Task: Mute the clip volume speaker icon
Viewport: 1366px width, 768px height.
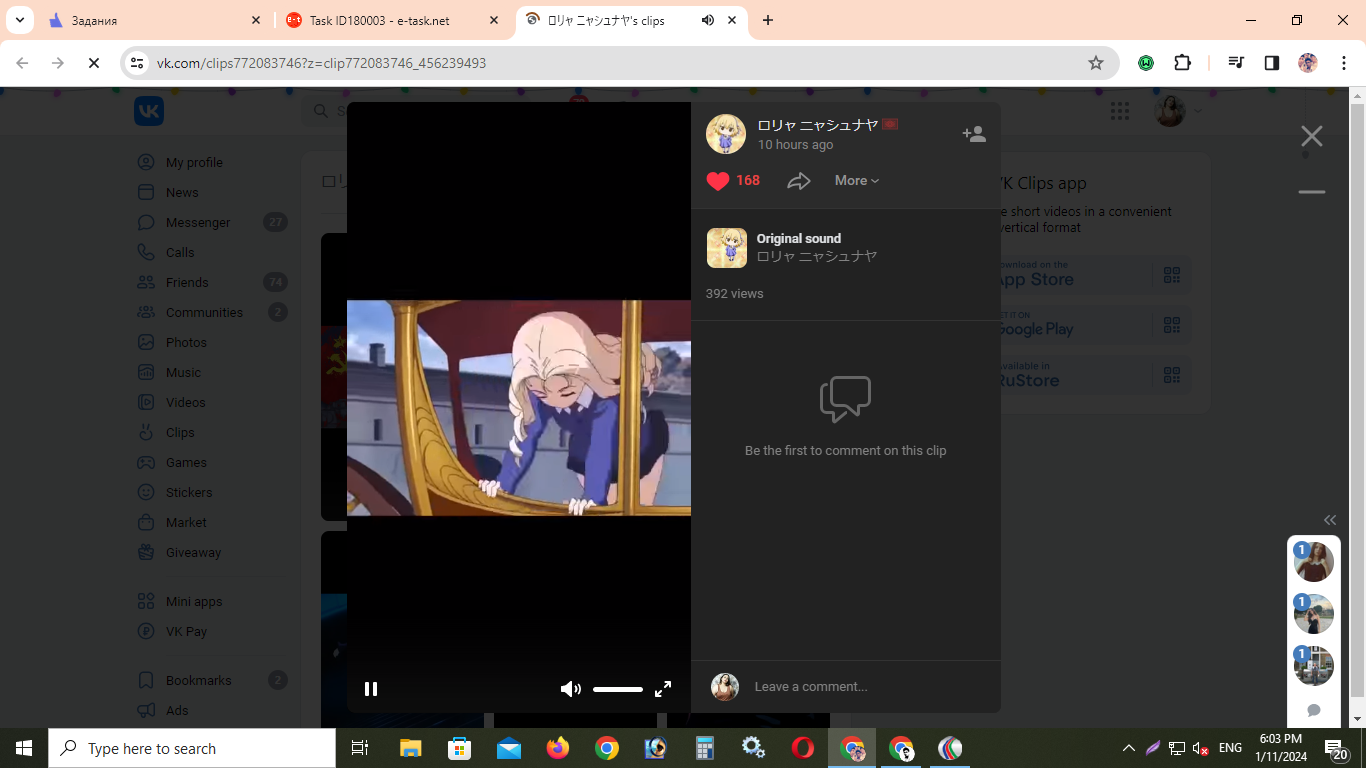Action: (x=570, y=689)
